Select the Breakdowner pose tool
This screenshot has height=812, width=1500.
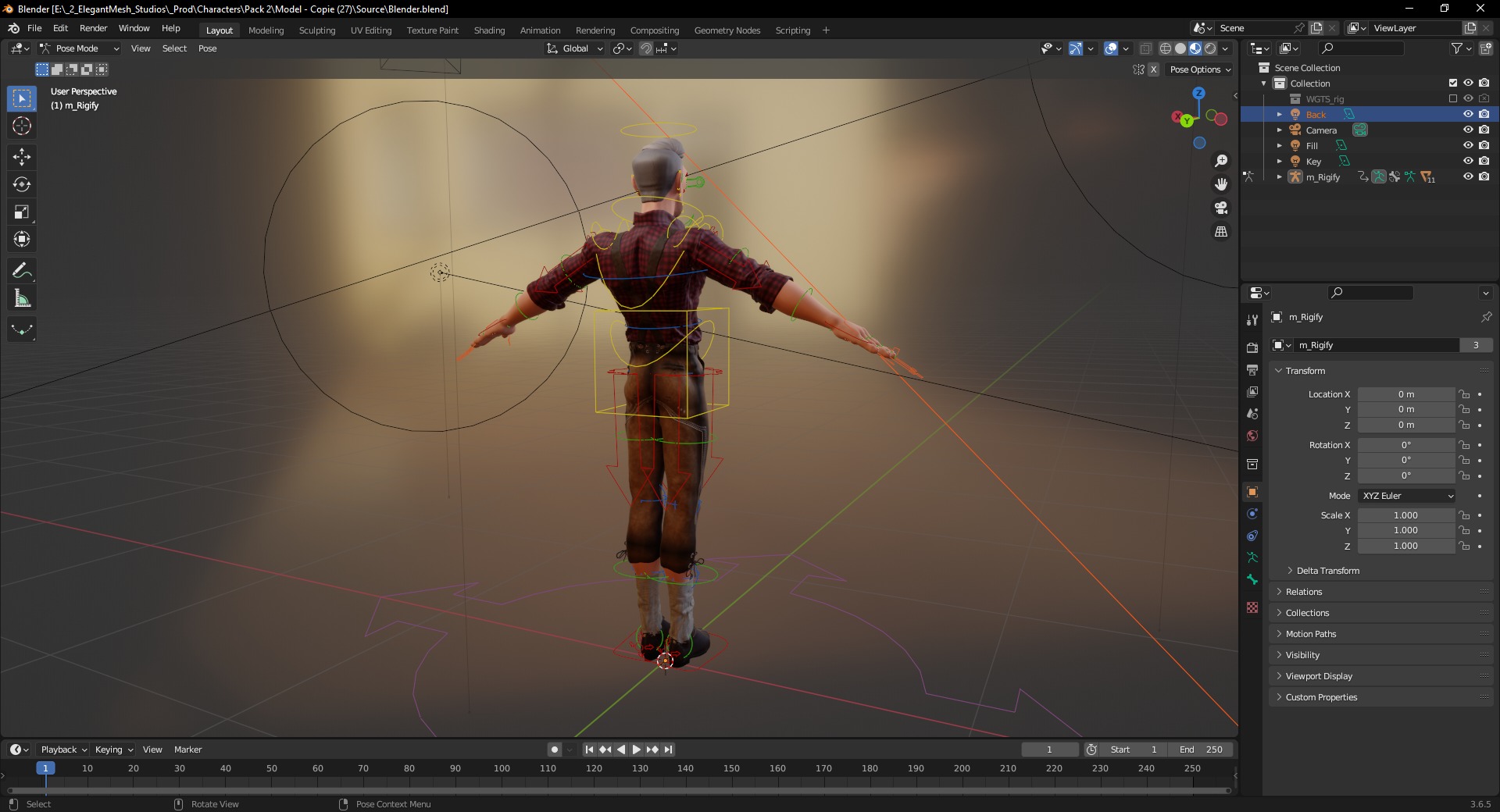pyautogui.click(x=22, y=329)
